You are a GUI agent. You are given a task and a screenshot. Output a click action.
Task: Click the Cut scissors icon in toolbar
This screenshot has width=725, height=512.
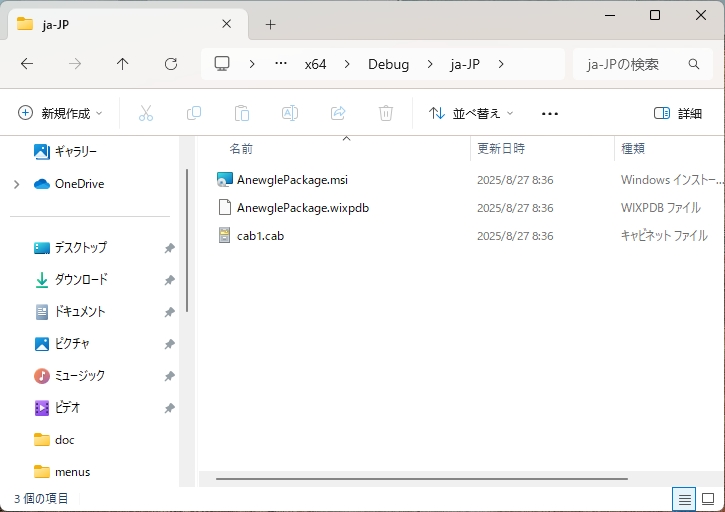tap(146, 113)
